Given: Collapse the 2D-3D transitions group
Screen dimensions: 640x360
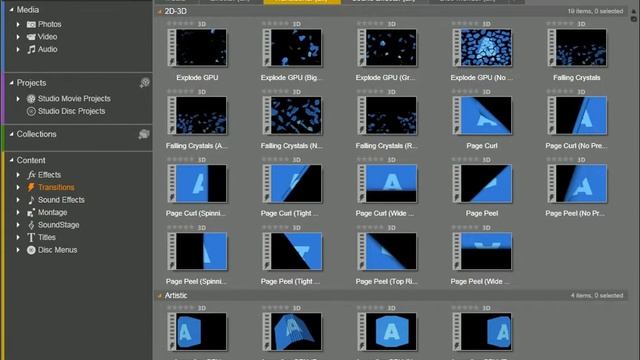Looking at the screenshot, I should [160, 11].
